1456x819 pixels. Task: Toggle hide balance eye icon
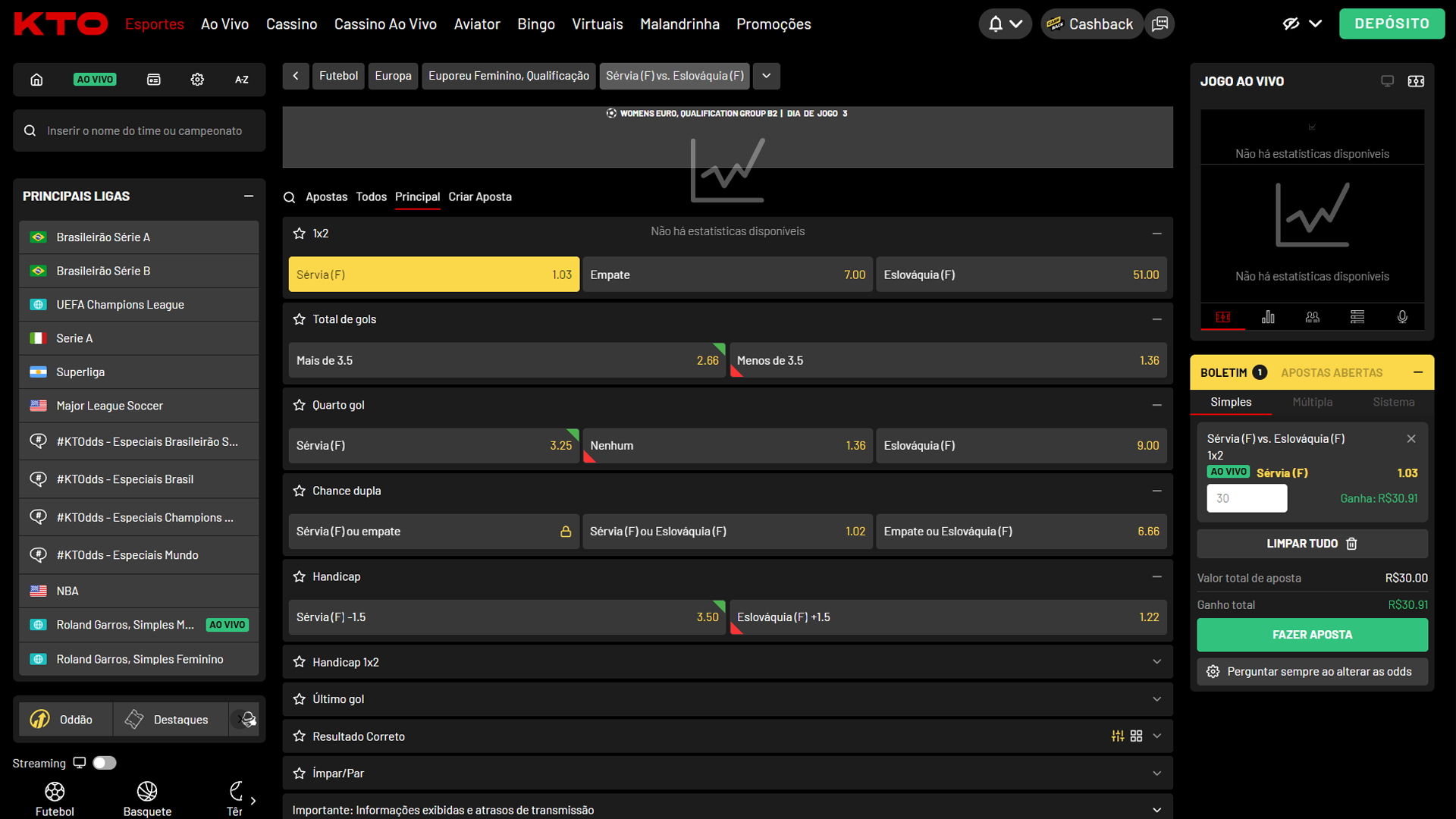pyautogui.click(x=1291, y=24)
